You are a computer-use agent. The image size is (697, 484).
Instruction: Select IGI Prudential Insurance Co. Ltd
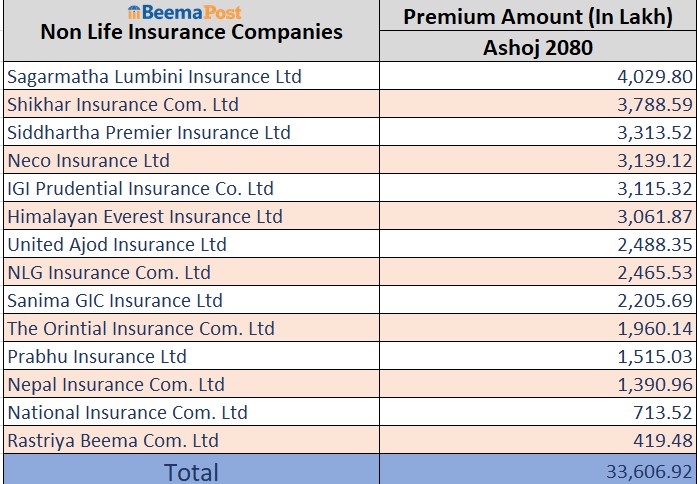tap(140, 188)
